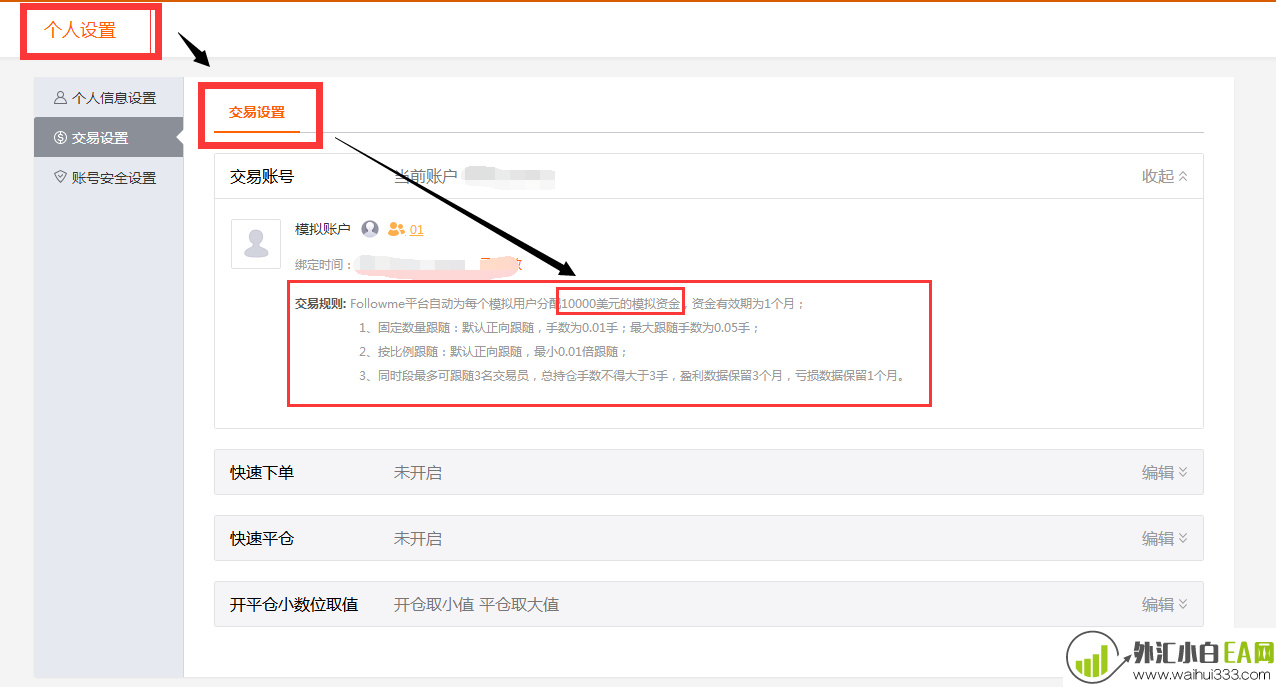1276x687 pixels.
Task: Switch to the 交易设置 content tab
Action: [x=257, y=112]
